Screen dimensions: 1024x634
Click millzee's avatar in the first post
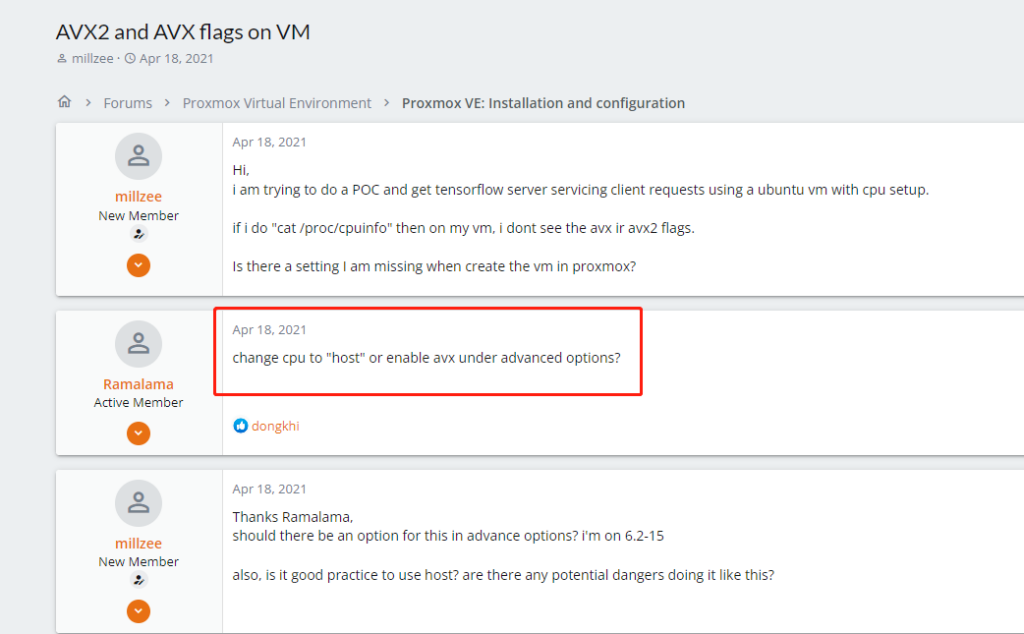pyautogui.click(x=139, y=156)
